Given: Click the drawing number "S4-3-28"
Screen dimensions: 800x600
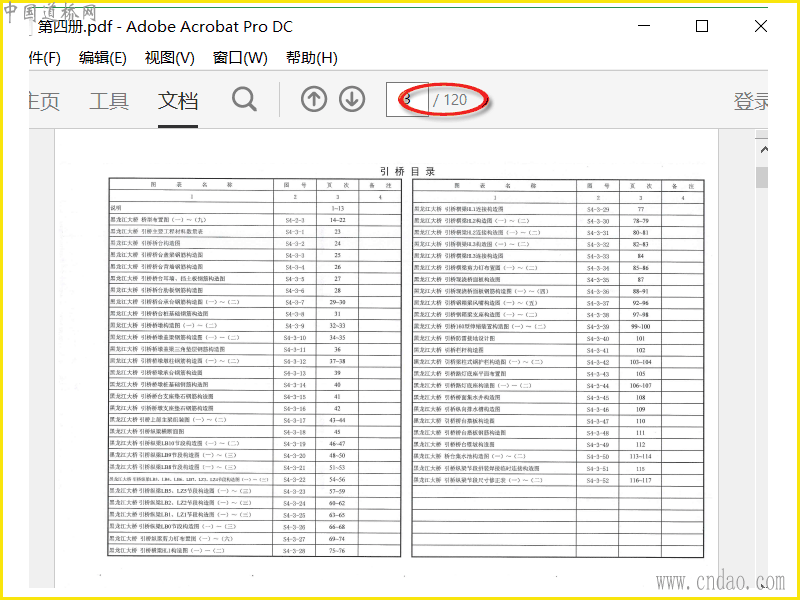Looking at the screenshot, I should click(x=295, y=551).
